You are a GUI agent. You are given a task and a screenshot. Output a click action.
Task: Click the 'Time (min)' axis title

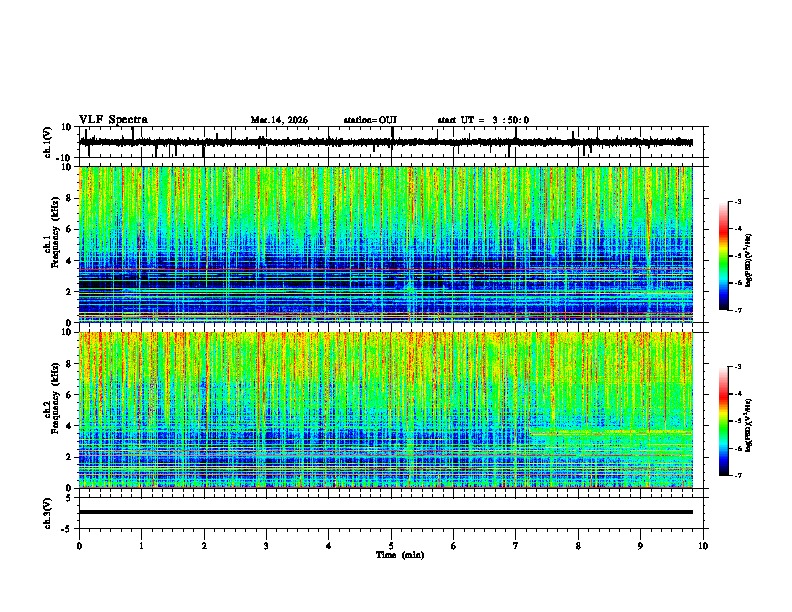[400, 555]
